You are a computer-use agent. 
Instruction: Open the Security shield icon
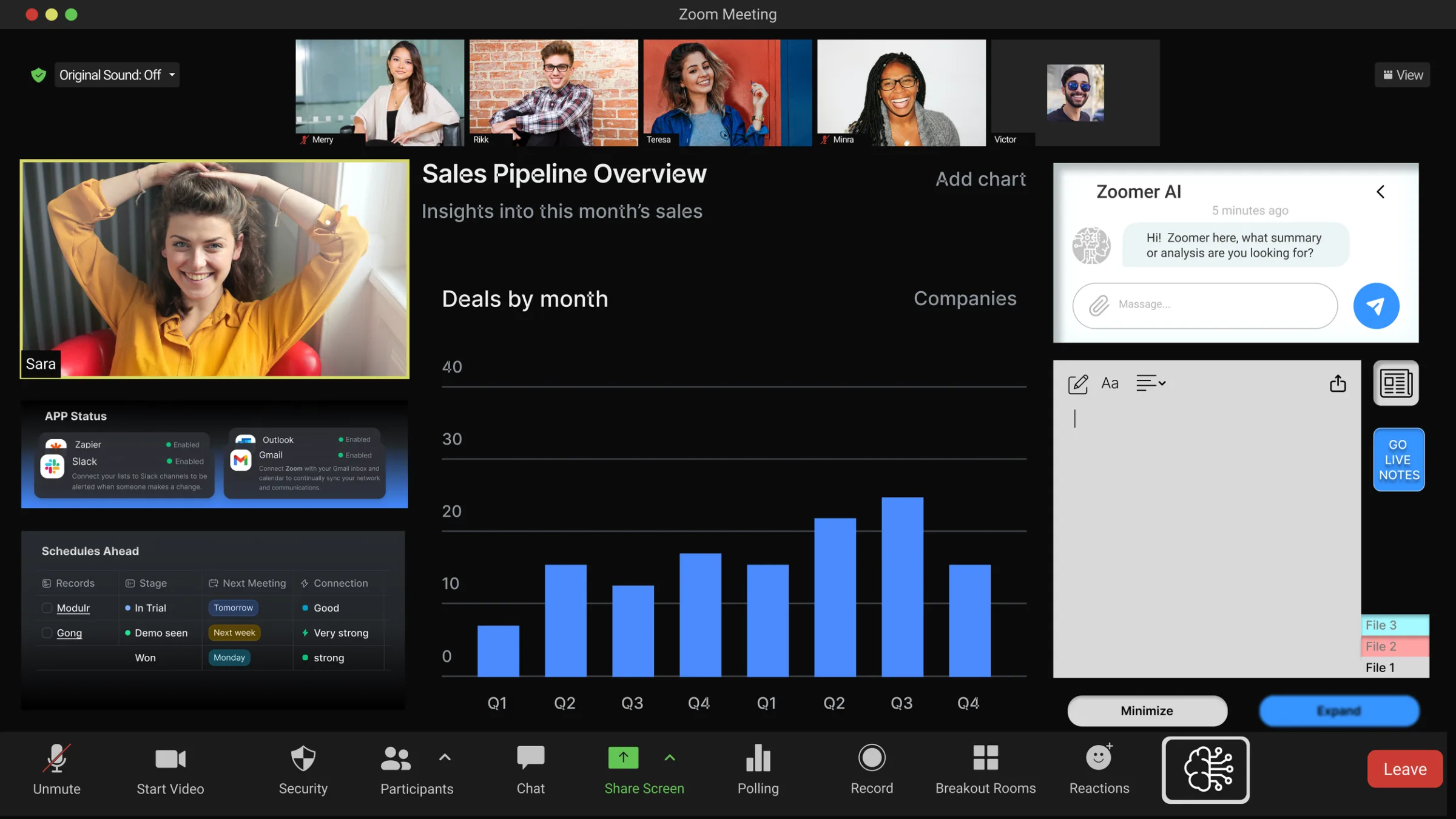point(303,758)
